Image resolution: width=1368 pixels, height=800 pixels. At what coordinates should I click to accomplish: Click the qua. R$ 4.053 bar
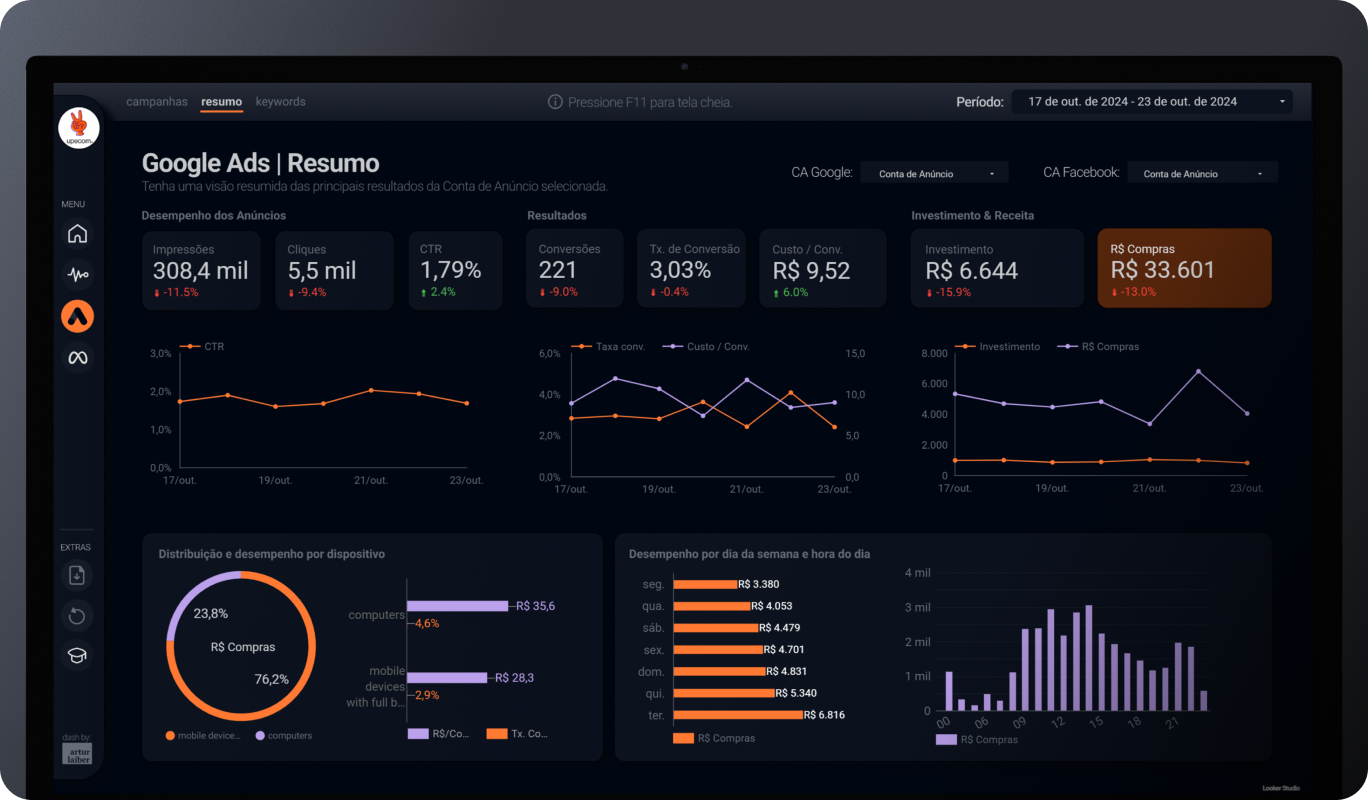point(712,606)
